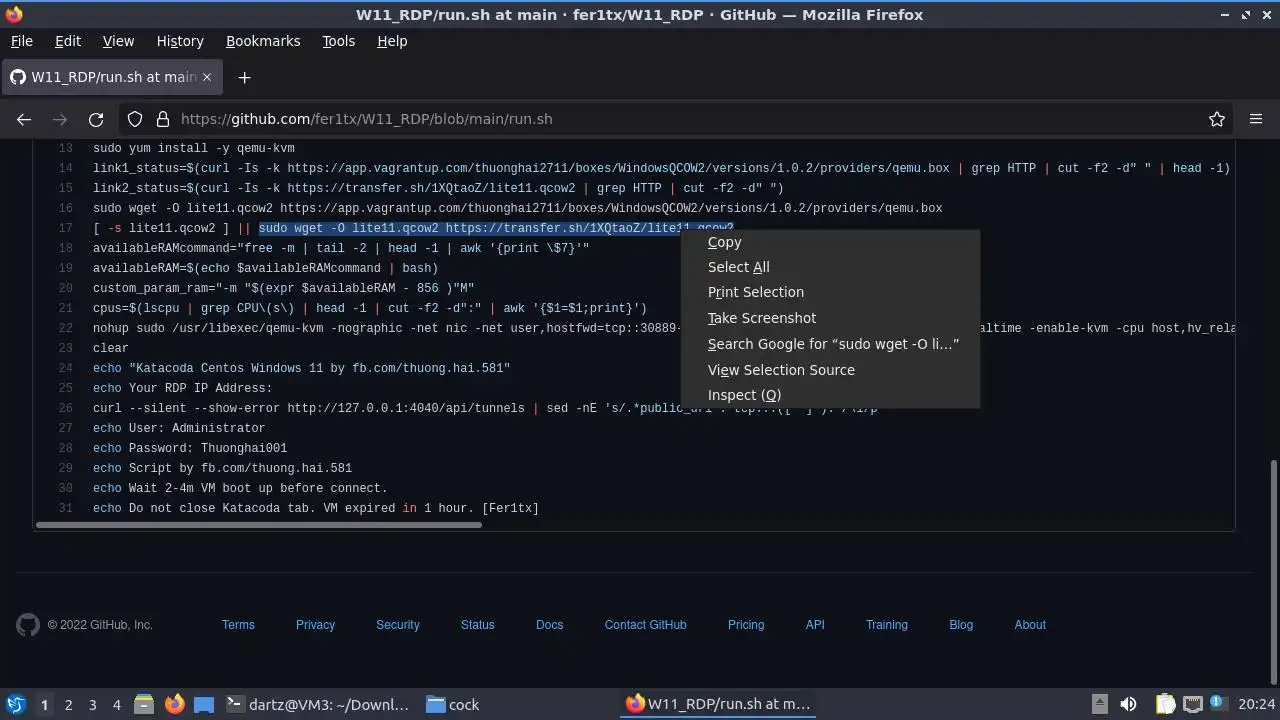This screenshot has width=1280, height=720.
Task: Open the Firefox hamburger application menu
Action: click(1256, 119)
